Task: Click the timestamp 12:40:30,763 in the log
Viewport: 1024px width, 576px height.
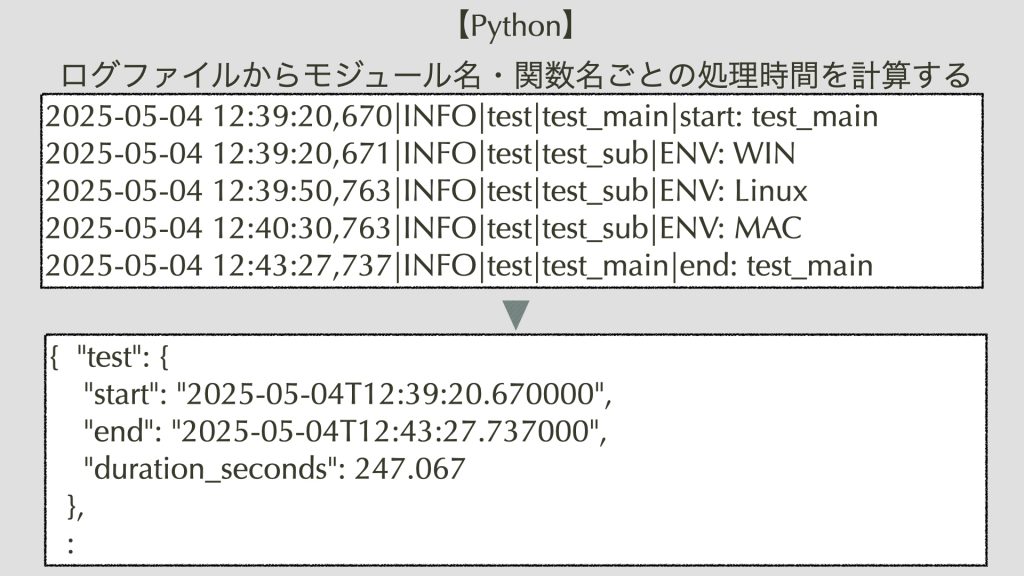Action: 302,229
